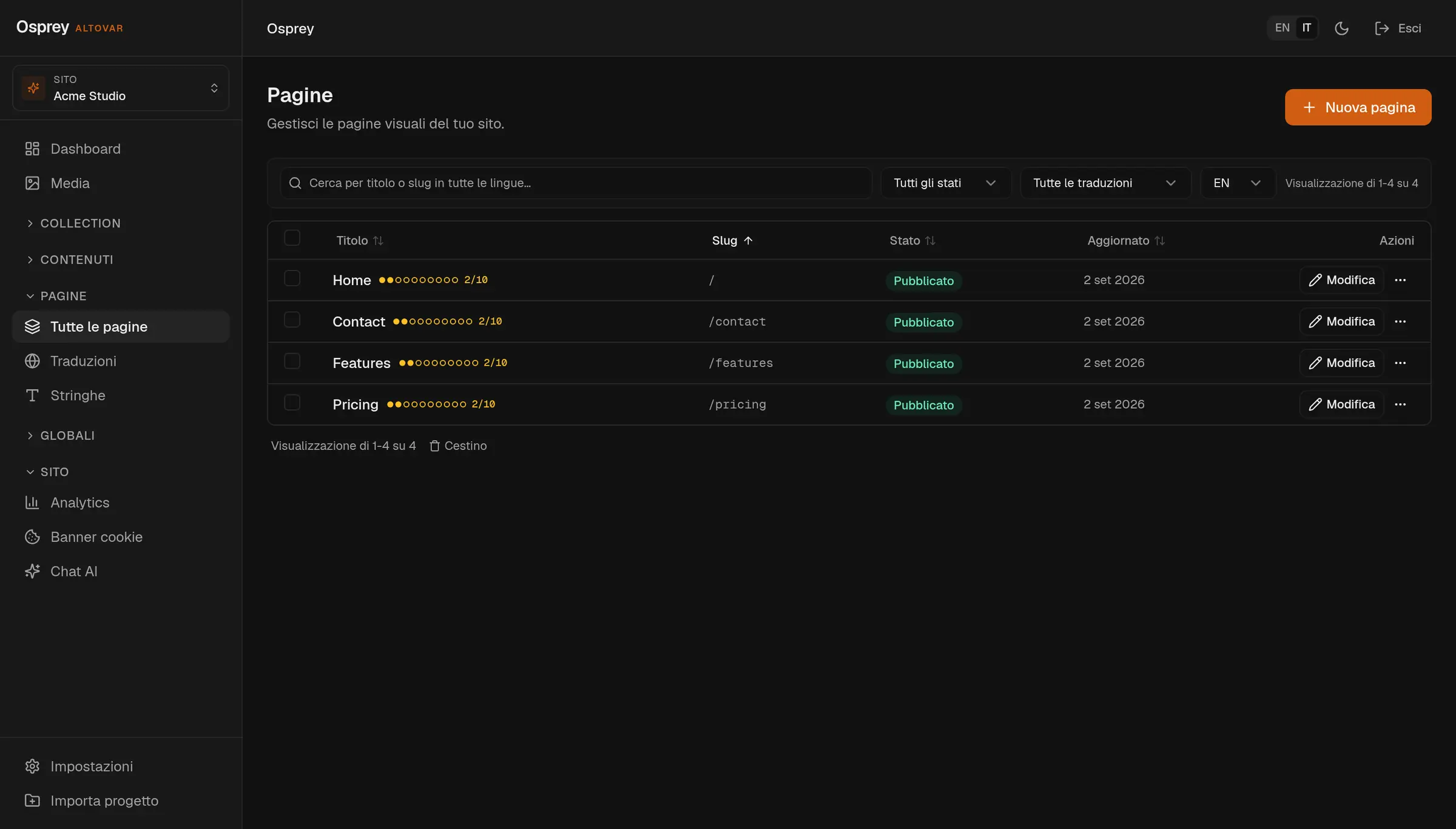Collapse the PAGINE section

pos(56,296)
